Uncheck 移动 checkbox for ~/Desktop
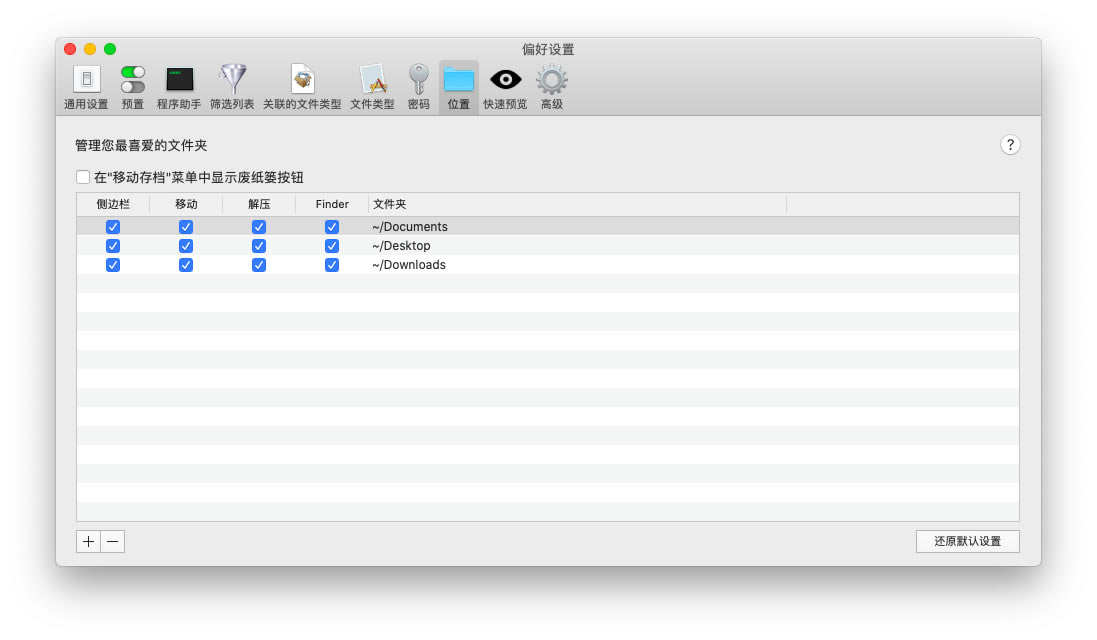The image size is (1097, 640). point(186,246)
